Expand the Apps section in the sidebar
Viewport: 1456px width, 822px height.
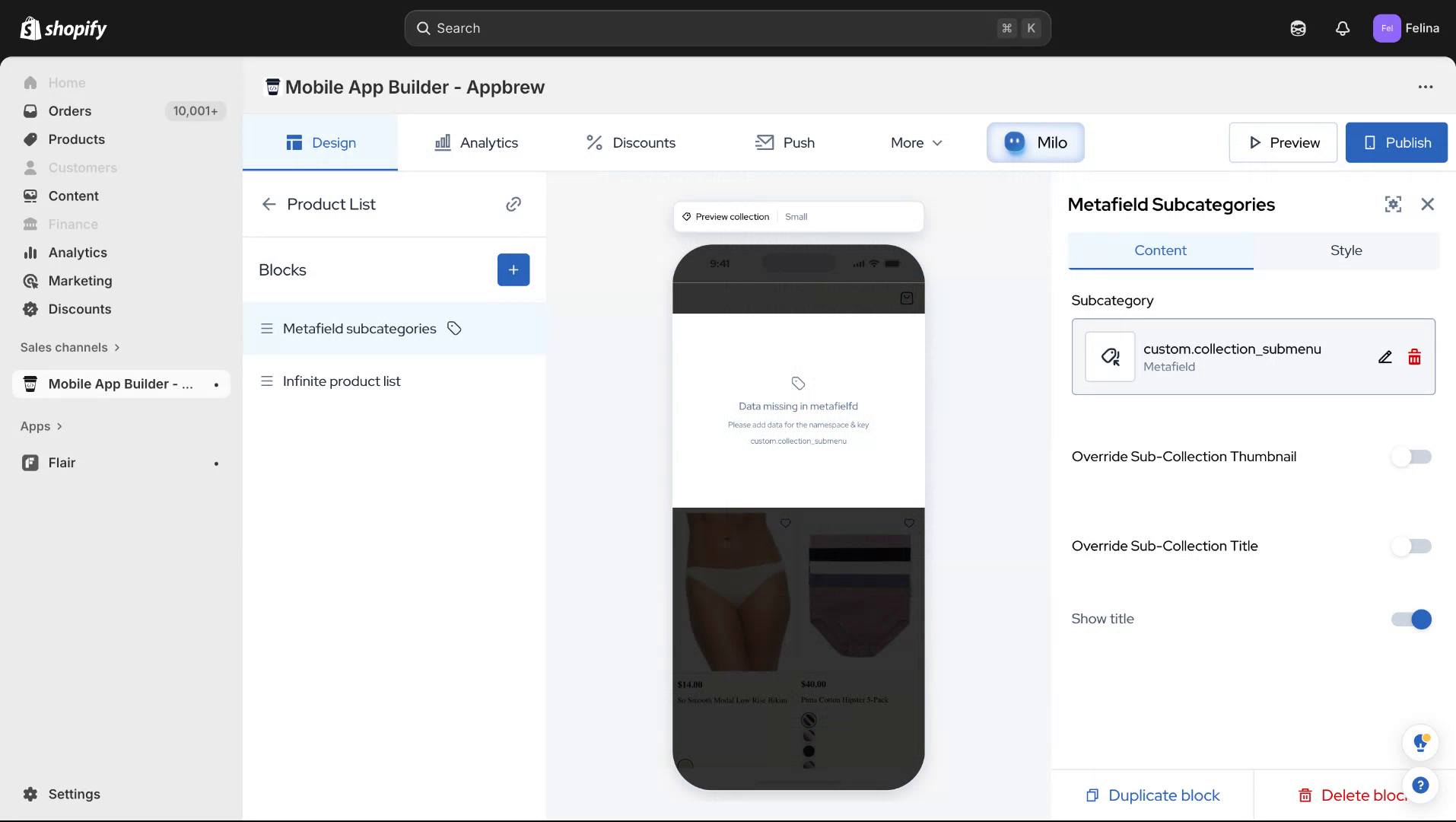tap(41, 426)
